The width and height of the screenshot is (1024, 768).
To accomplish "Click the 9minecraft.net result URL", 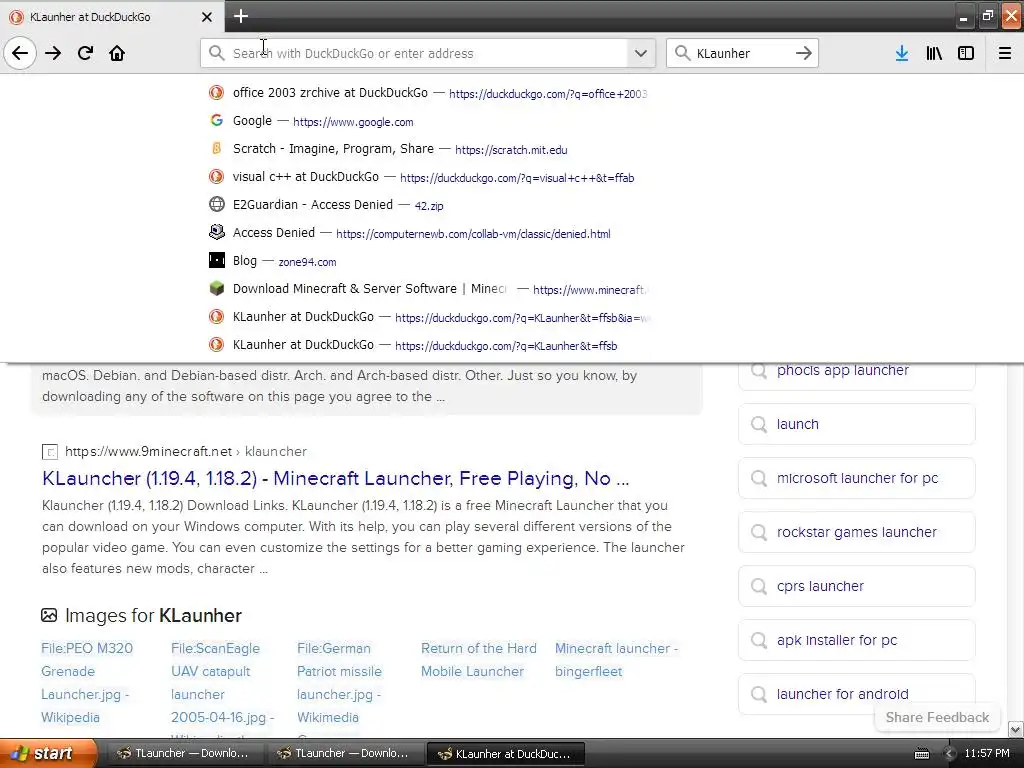I will (186, 451).
